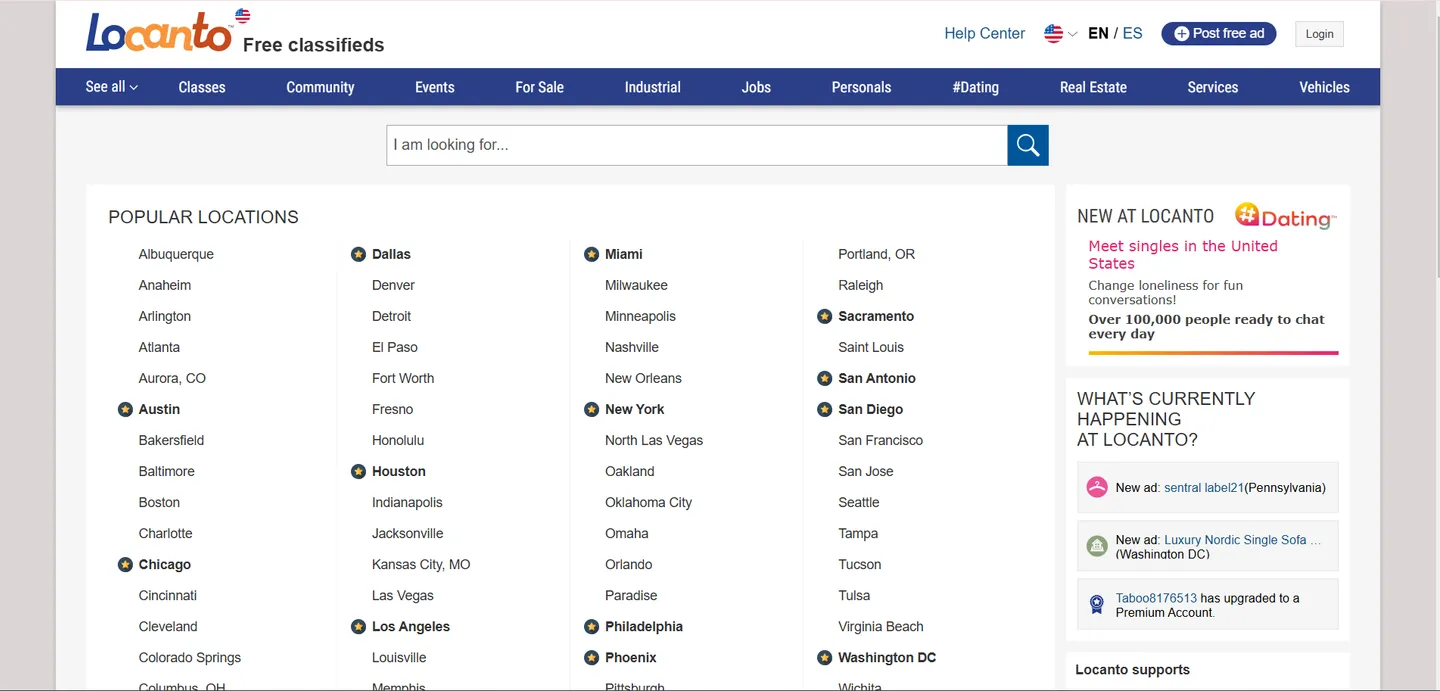Select the Atlanta location
This screenshot has width=1440, height=691.
tap(159, 347)
